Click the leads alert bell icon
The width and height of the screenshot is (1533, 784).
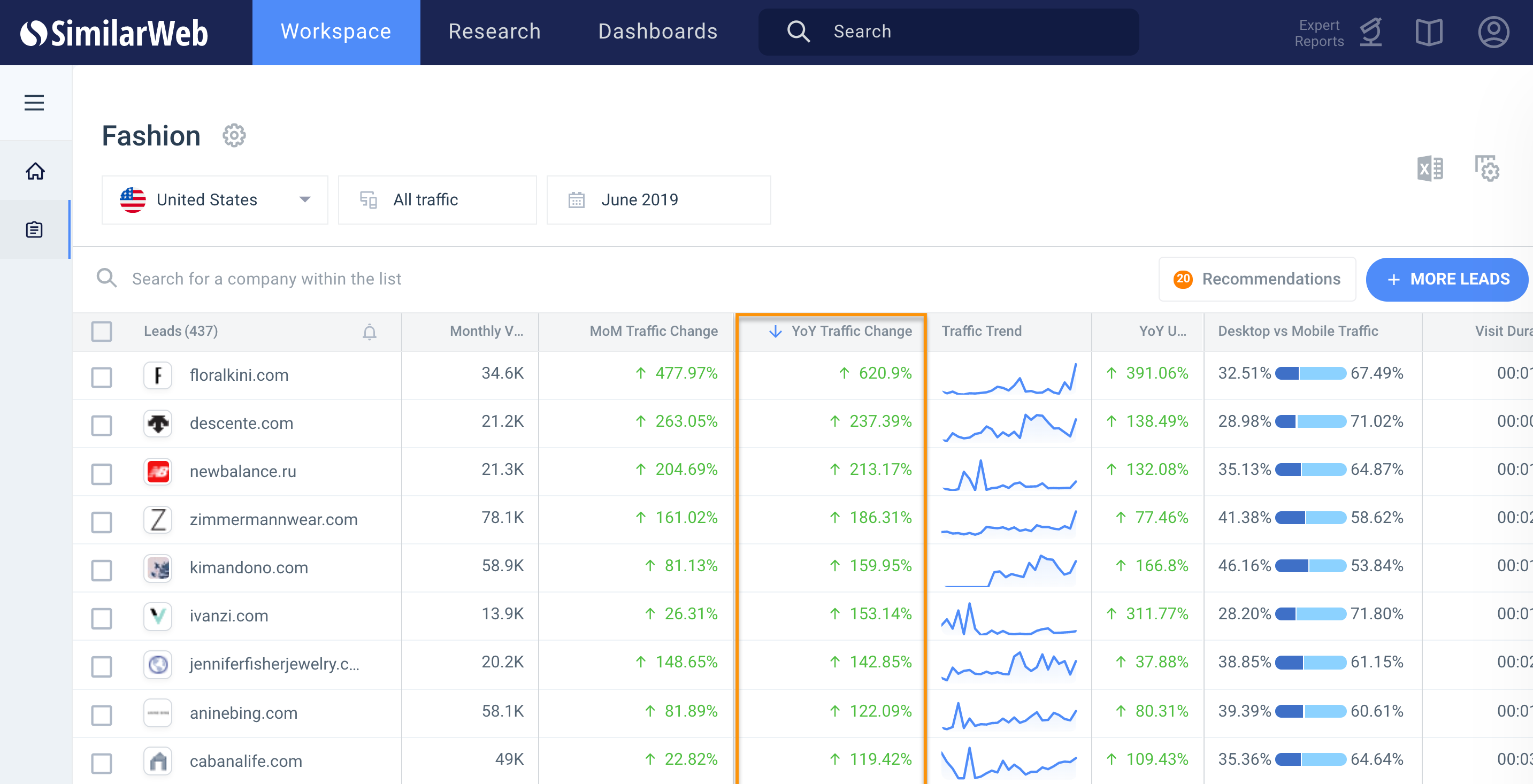[370, 332]
